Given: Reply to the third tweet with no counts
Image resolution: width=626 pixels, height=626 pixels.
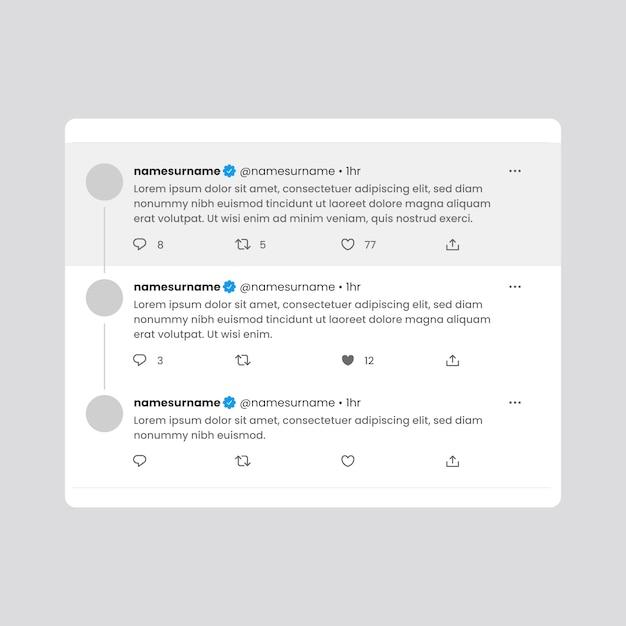Looking at the screenshot, I should pos(139,461).
